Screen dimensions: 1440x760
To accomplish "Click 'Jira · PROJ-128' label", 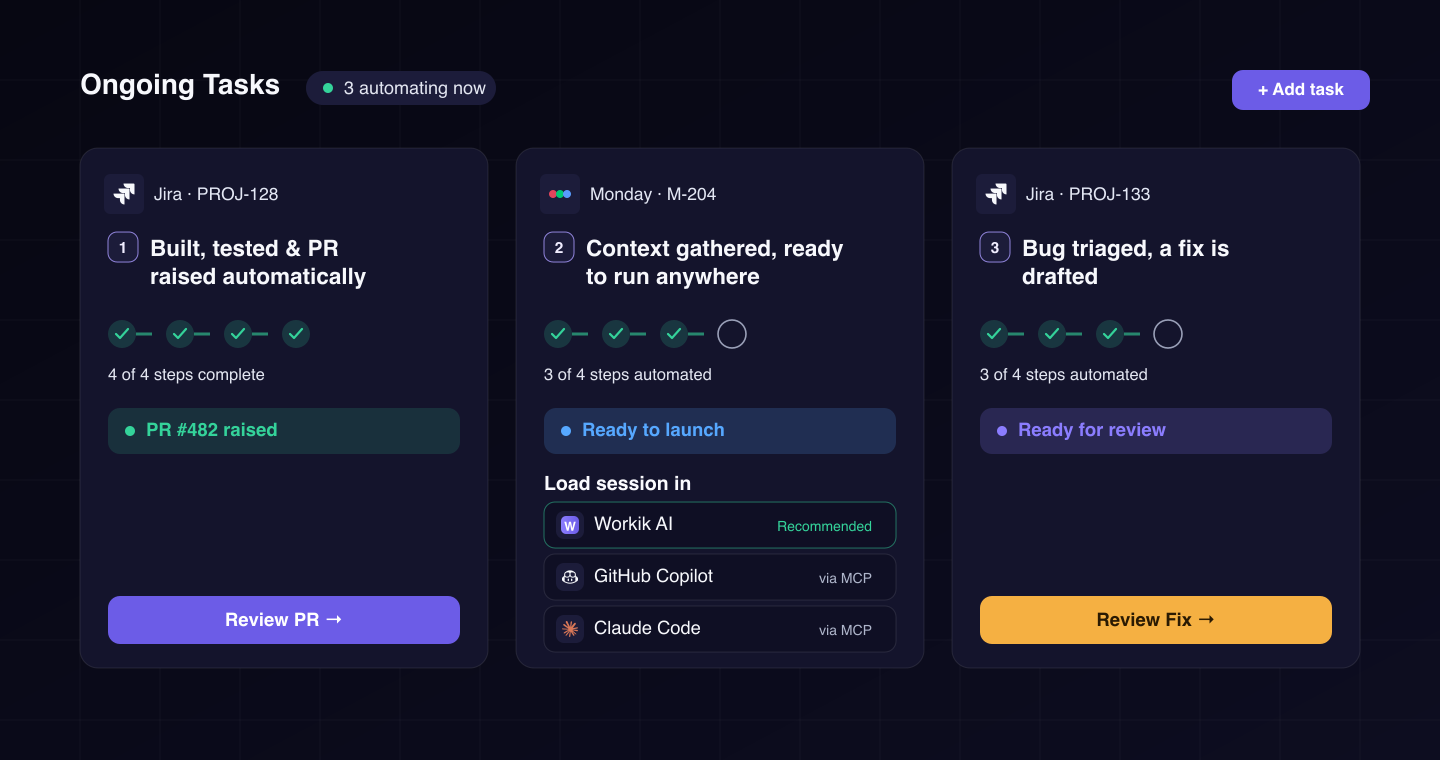I will tap(216, 194).
